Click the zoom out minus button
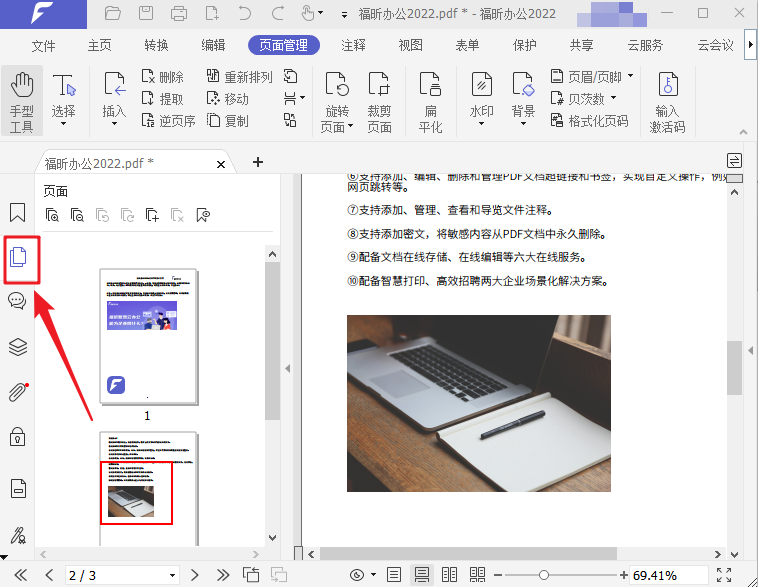The width and height of the screenshot is (758, 587). [x=498, y=575]
